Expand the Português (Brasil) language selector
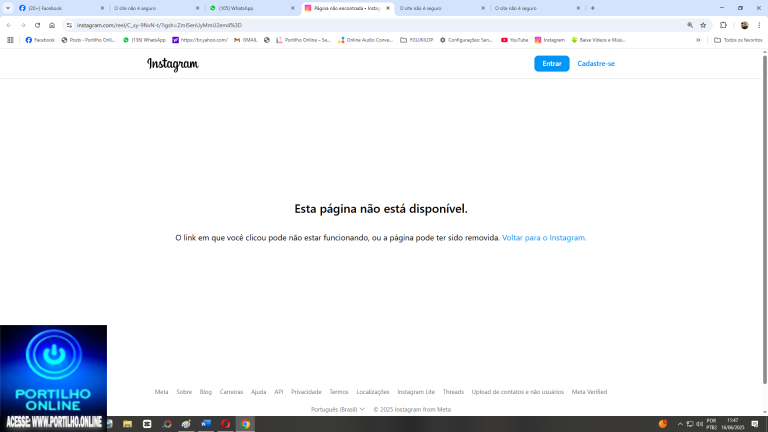 pyautogui.click(x=337, y=409)
